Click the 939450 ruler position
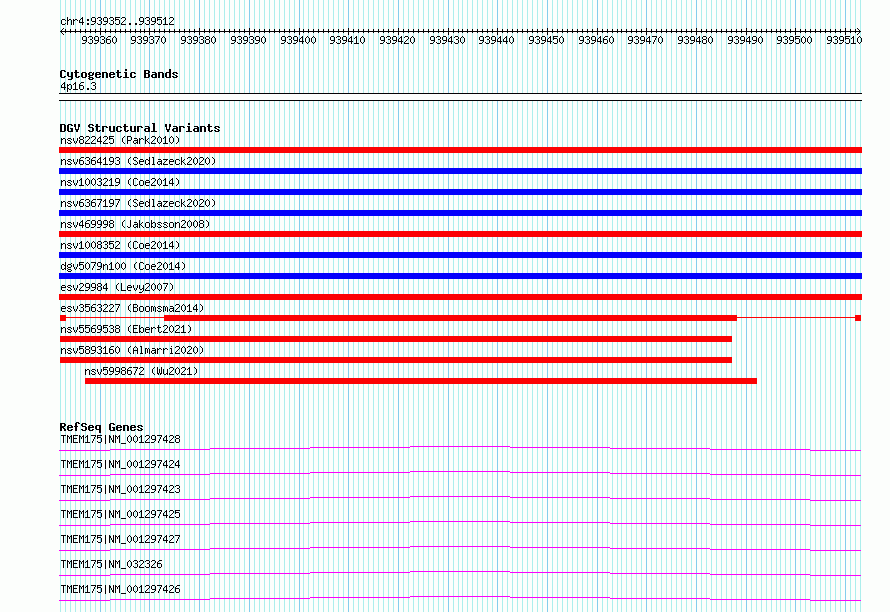The height and width of the screenshot is (612, 890). click(546, 40)
